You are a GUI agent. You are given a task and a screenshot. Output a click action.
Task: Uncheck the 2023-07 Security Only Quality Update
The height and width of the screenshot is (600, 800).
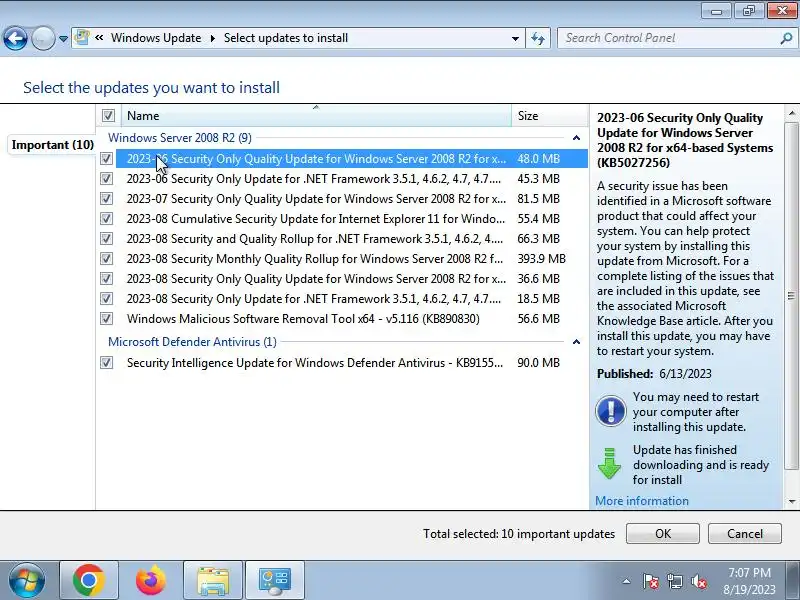click(106, 198)
